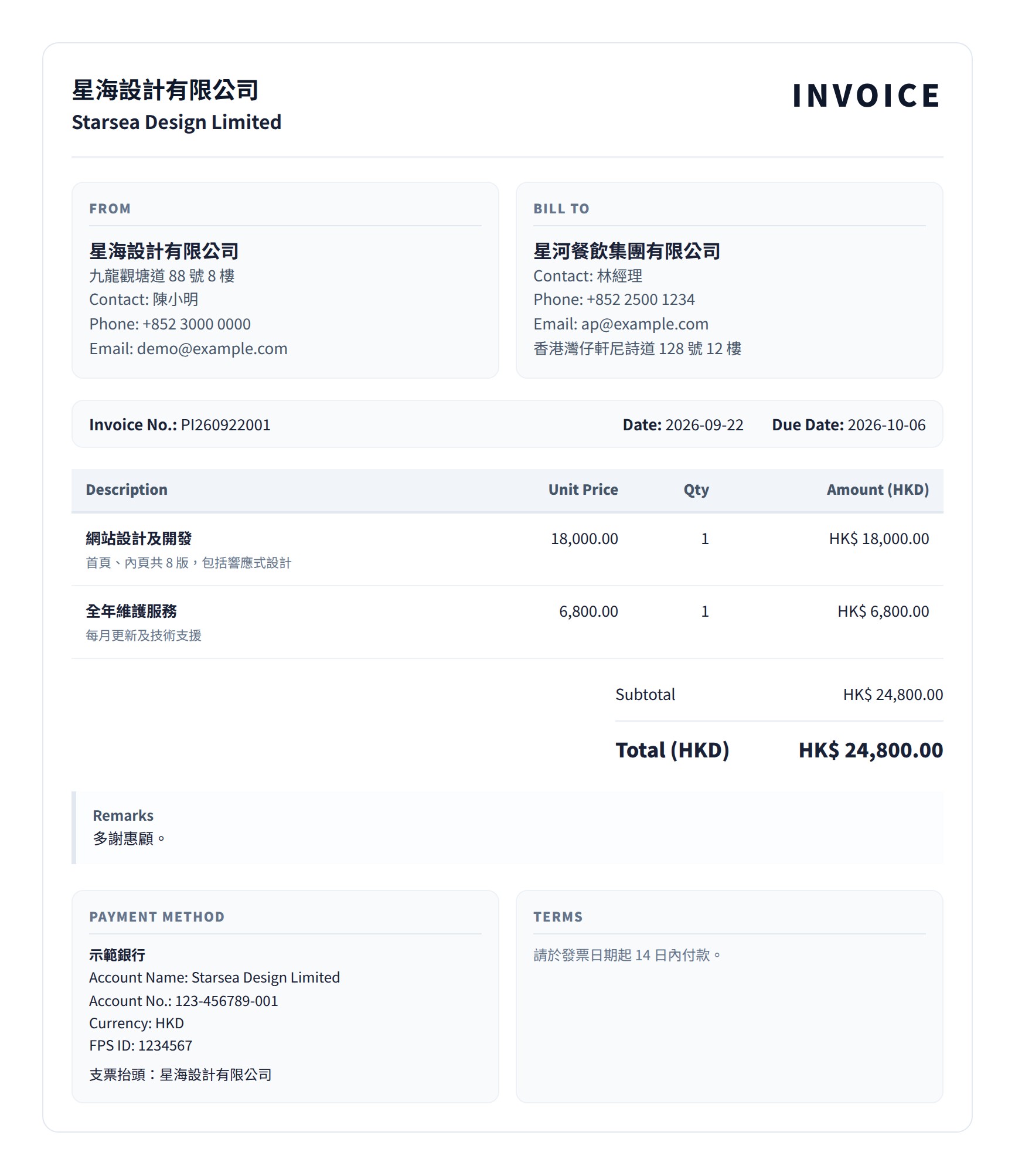
Task: Click the INVOICE title heading
Action: tap(866, 96)
